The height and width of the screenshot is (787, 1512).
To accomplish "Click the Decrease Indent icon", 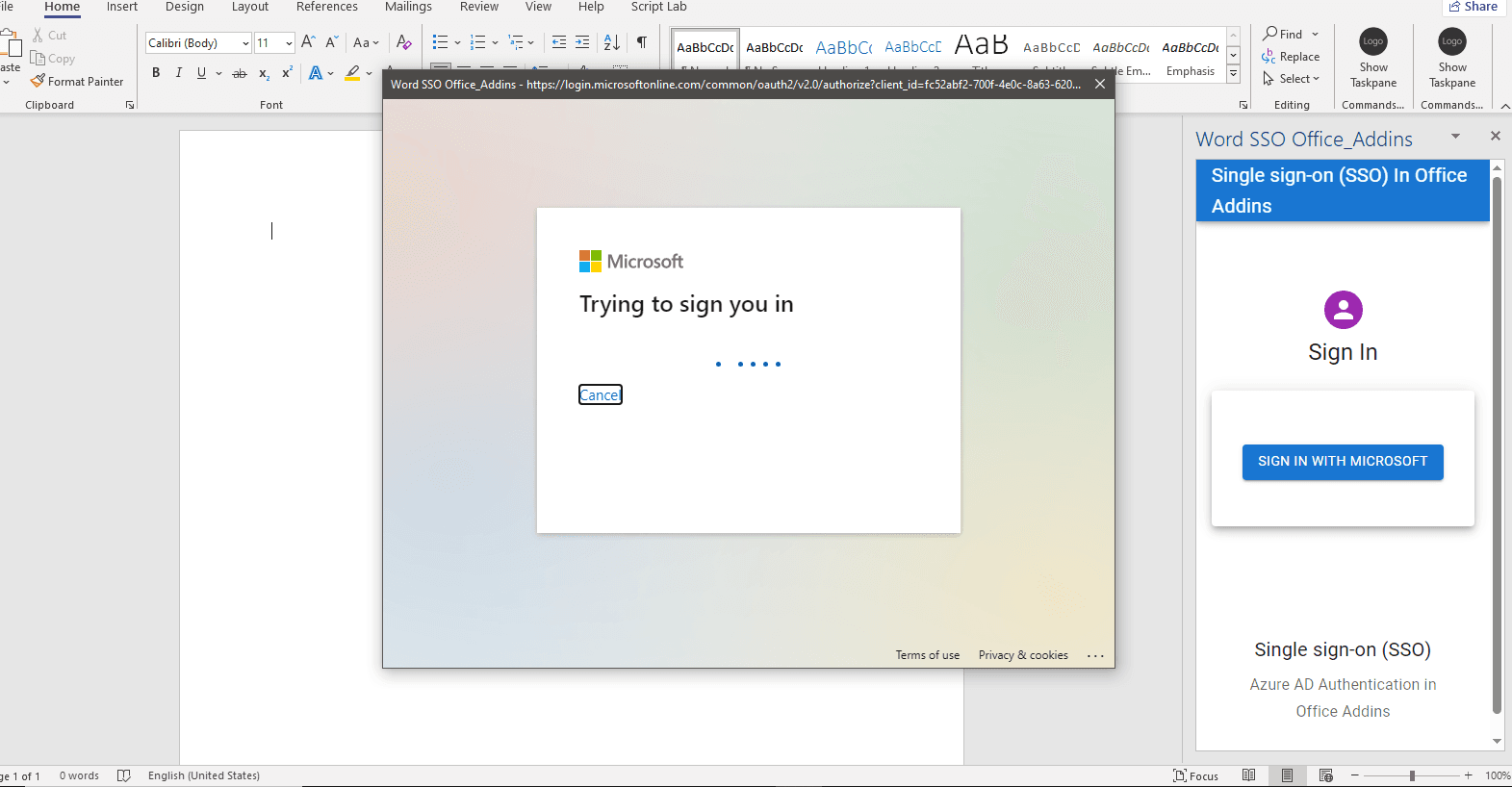I will pos(559,42).
